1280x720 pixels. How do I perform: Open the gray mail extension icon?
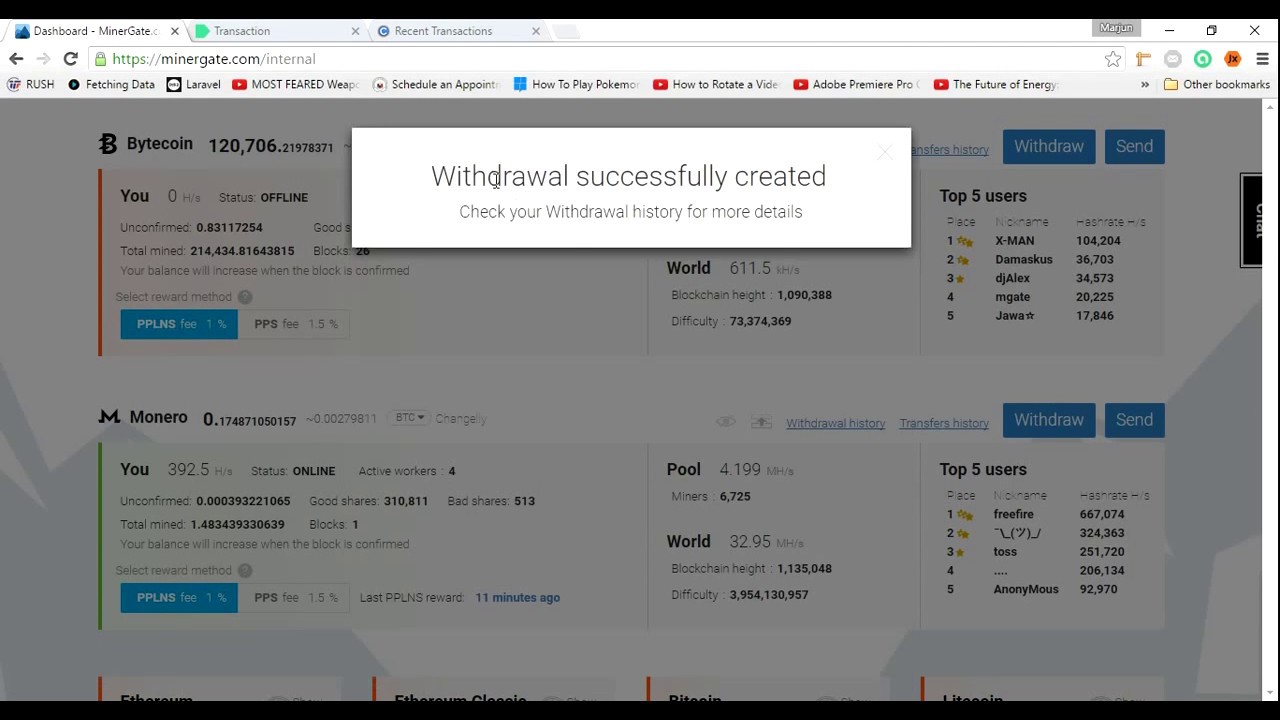[1173, 59]
